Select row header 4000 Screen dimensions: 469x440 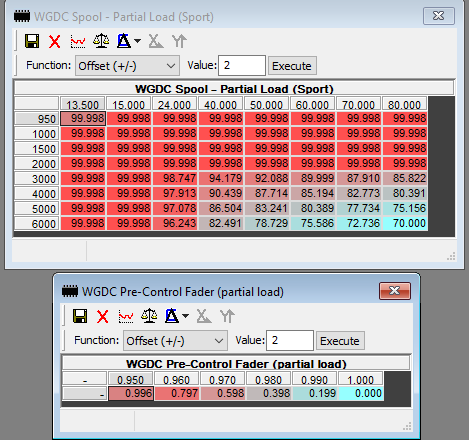point(37,194)
